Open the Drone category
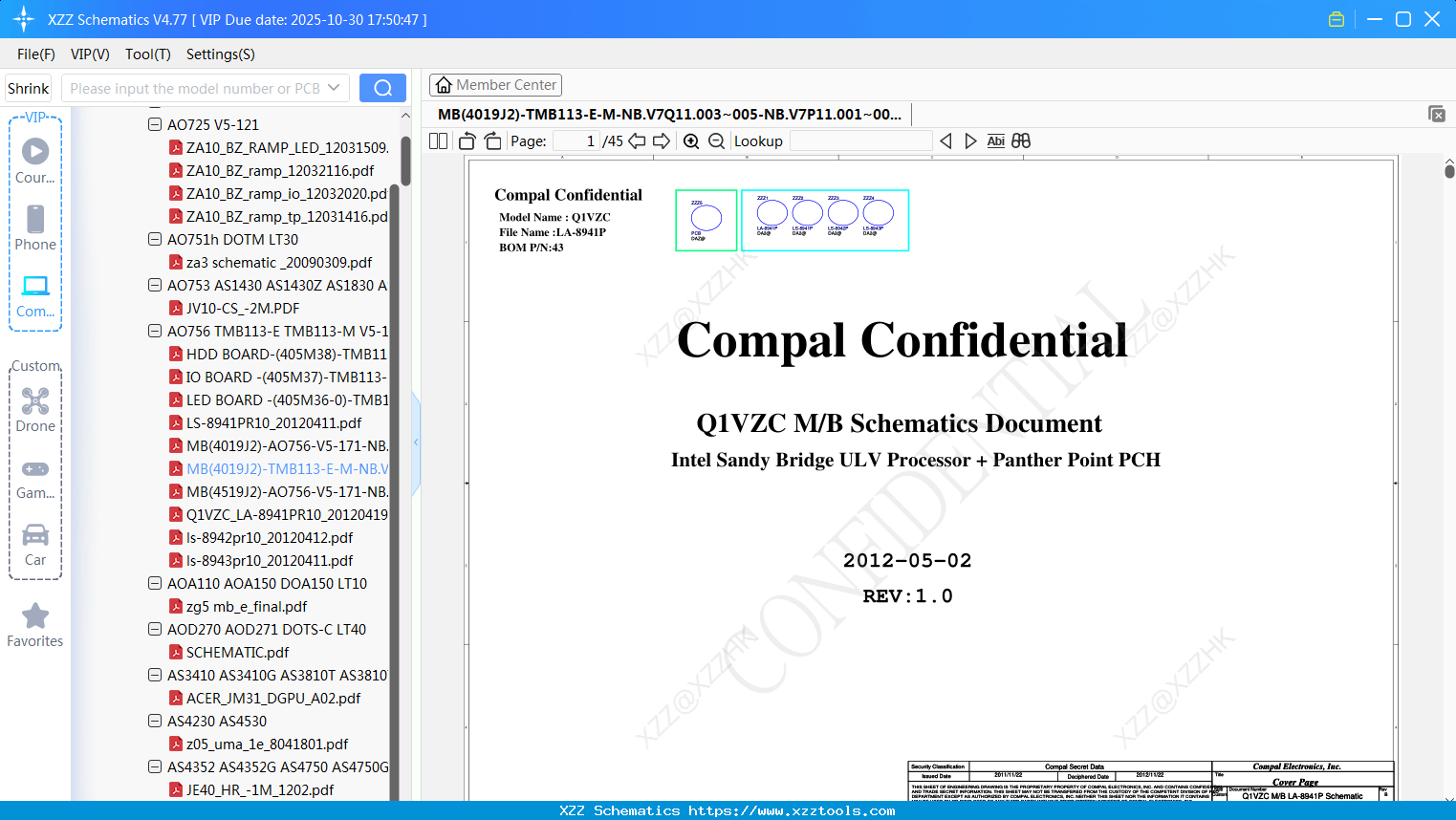Viewport: 1456px width, 820px height. (35, 410)
